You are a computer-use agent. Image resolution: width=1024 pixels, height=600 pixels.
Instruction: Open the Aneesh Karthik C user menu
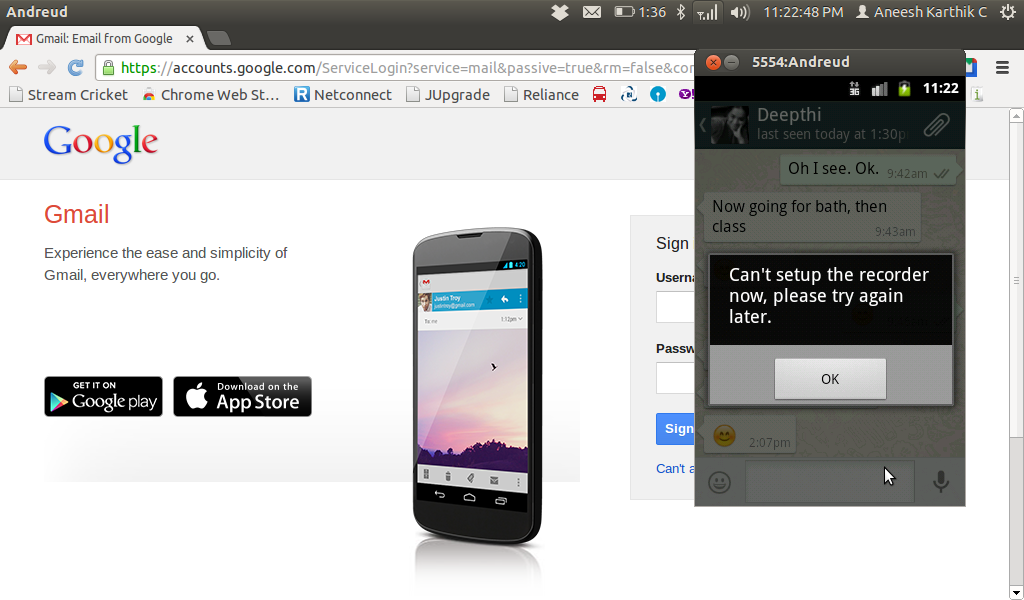pos(921,12)
